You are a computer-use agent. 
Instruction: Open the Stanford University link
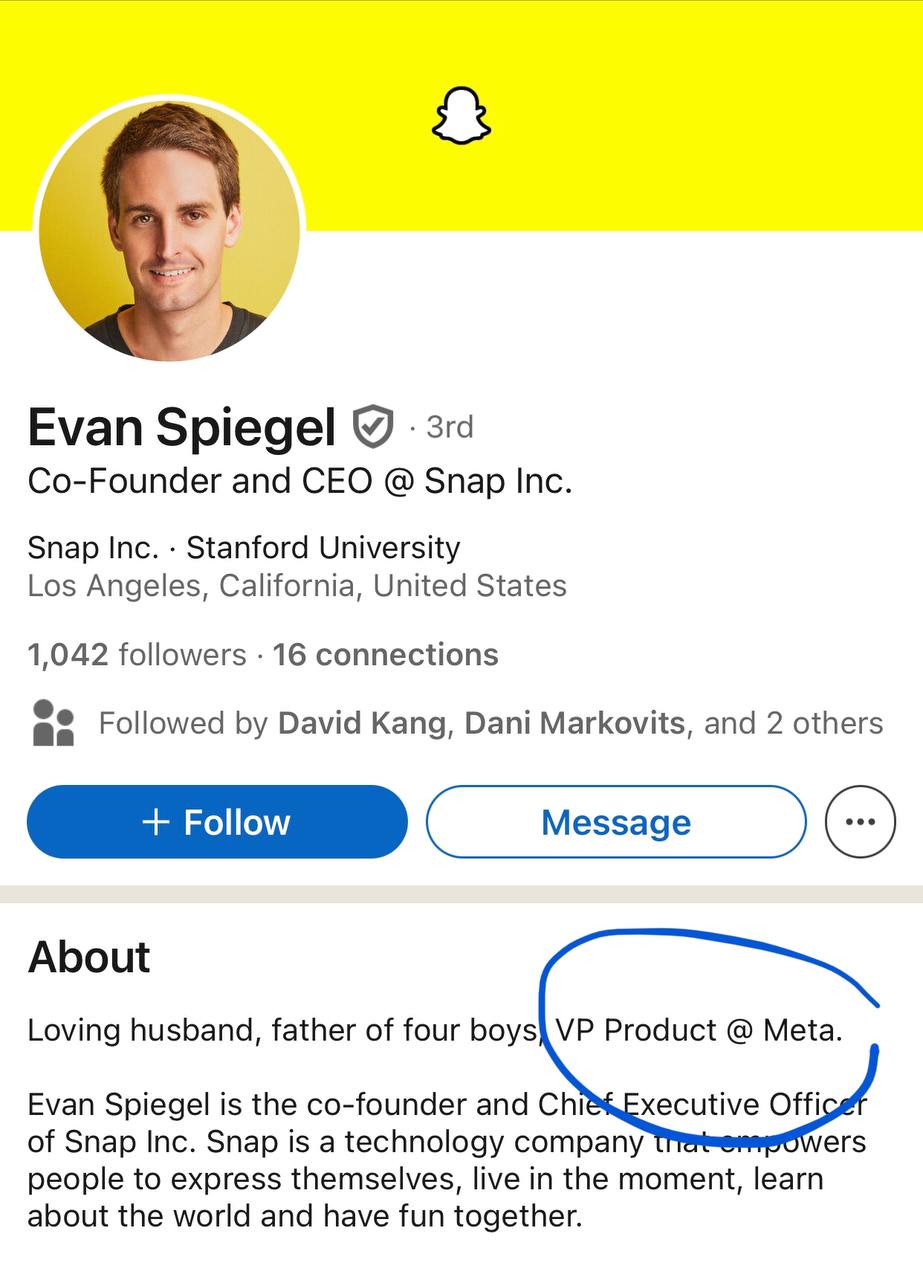tap(324, 547)
